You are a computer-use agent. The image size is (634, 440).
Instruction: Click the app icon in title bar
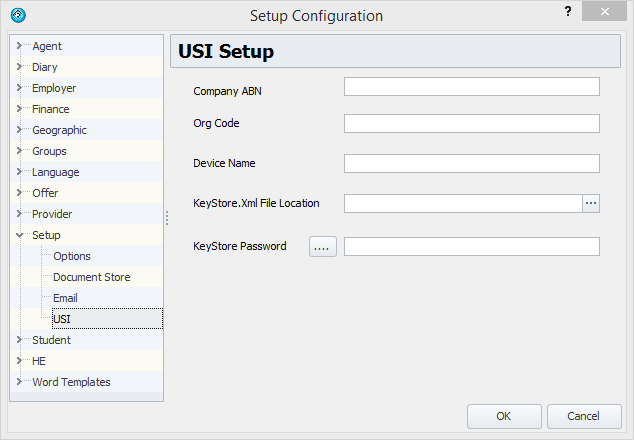coord(18,15)
